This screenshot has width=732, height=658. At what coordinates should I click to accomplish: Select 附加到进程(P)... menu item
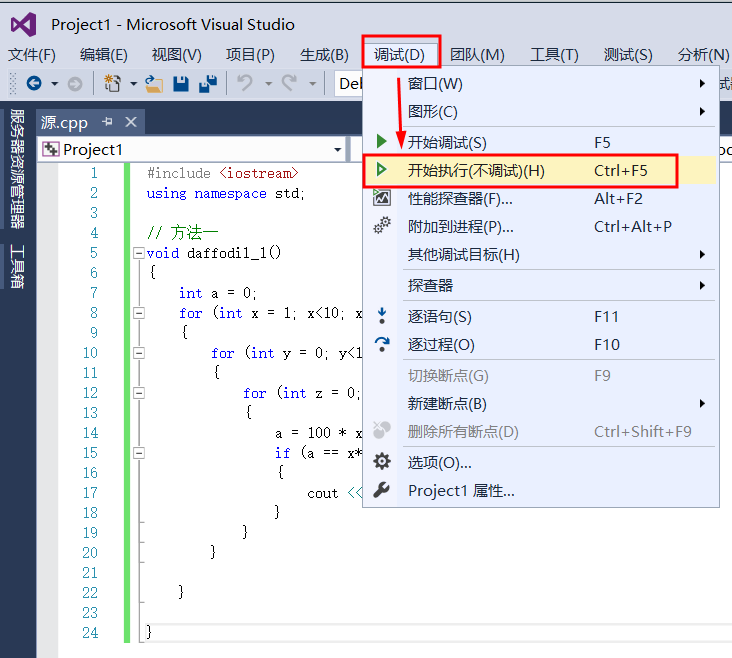pos(540,226)
